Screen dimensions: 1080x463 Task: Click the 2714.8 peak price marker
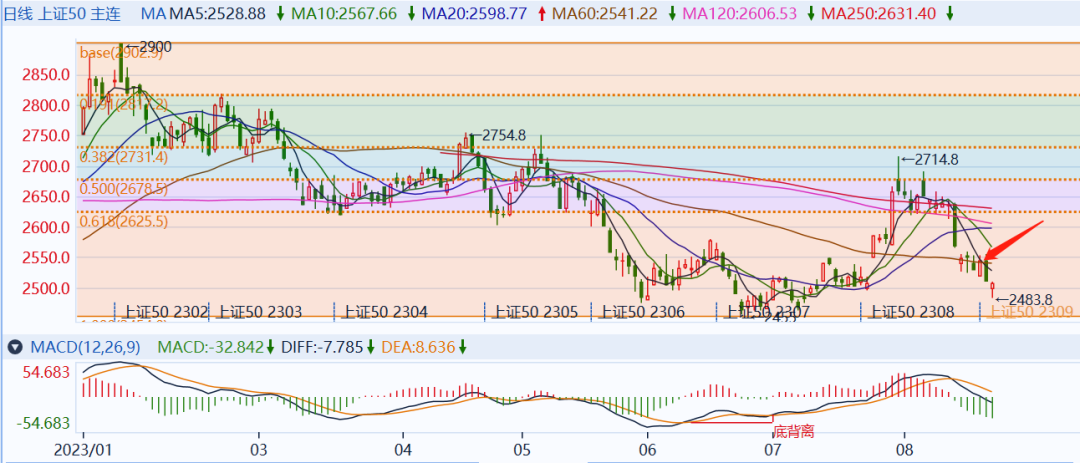click(x=928, y=159)
